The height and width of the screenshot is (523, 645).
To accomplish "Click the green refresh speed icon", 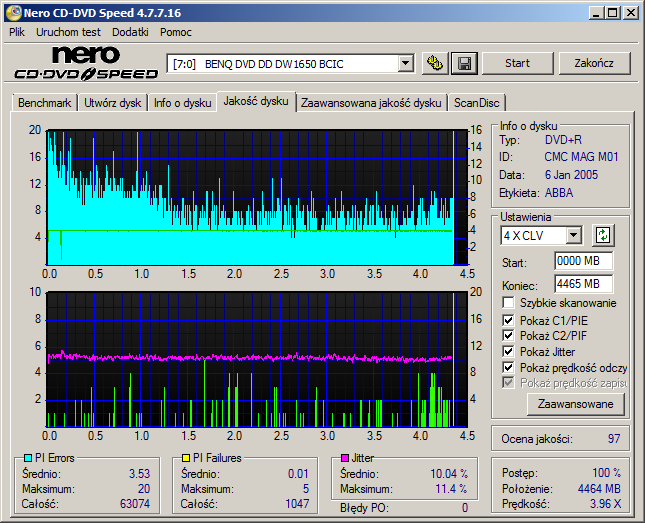I will pos(603,235).
